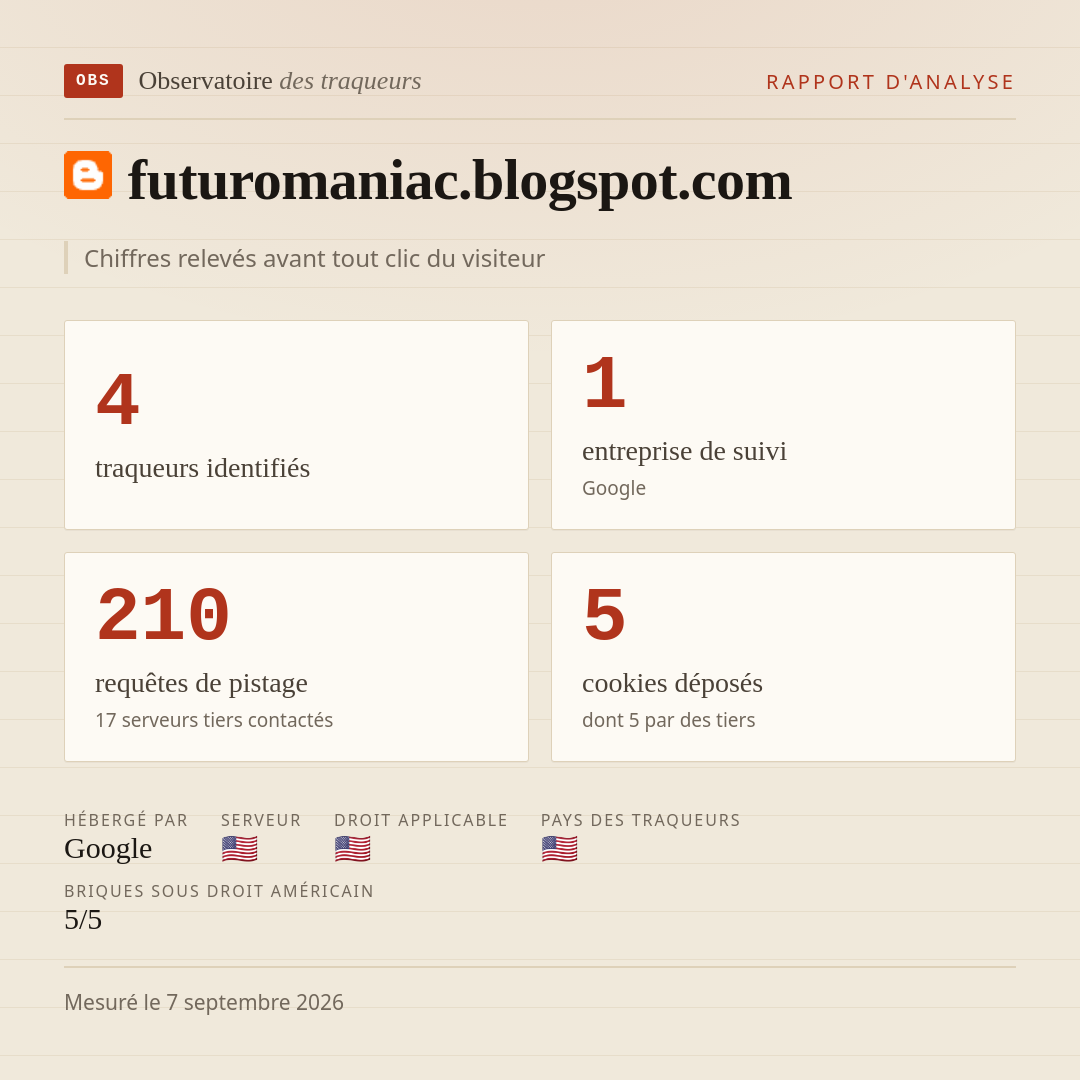
Task: Click the RAPPORT D'ANALYSE label
Action: tap(891, 82)
